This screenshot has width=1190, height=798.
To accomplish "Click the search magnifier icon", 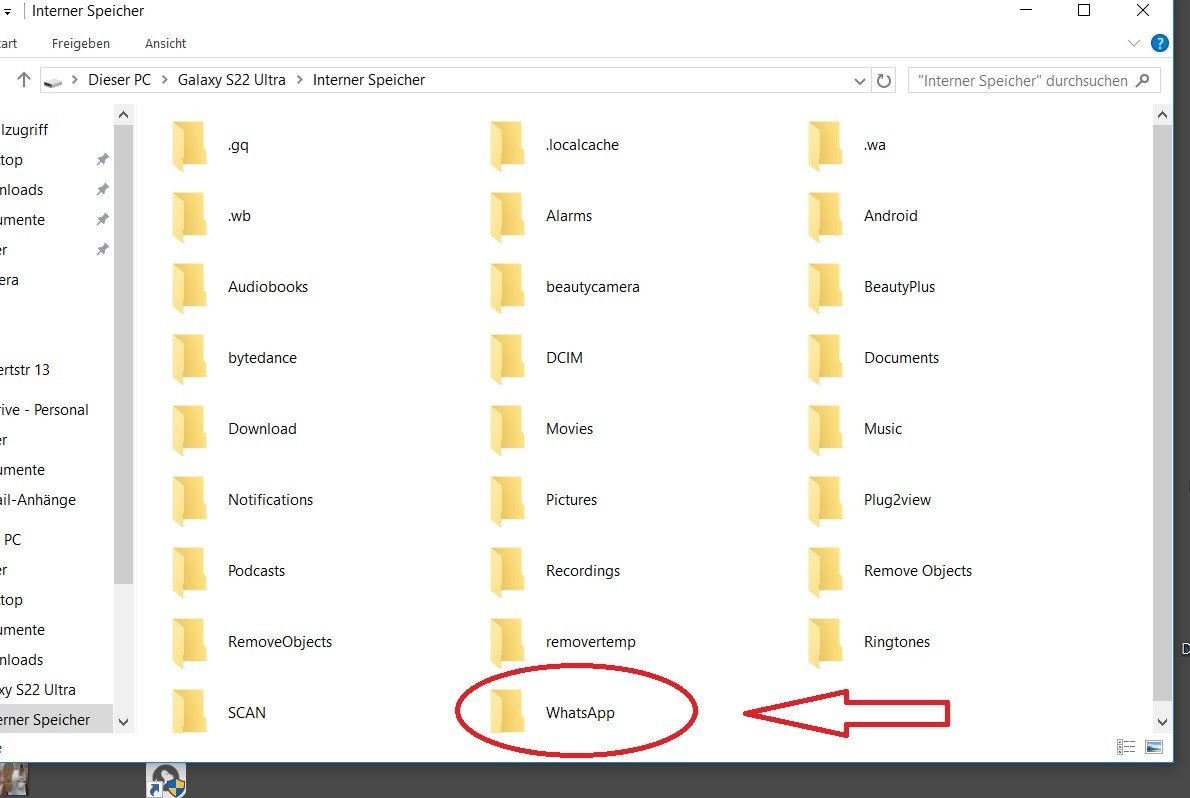I will click(x=1144, y=80).
